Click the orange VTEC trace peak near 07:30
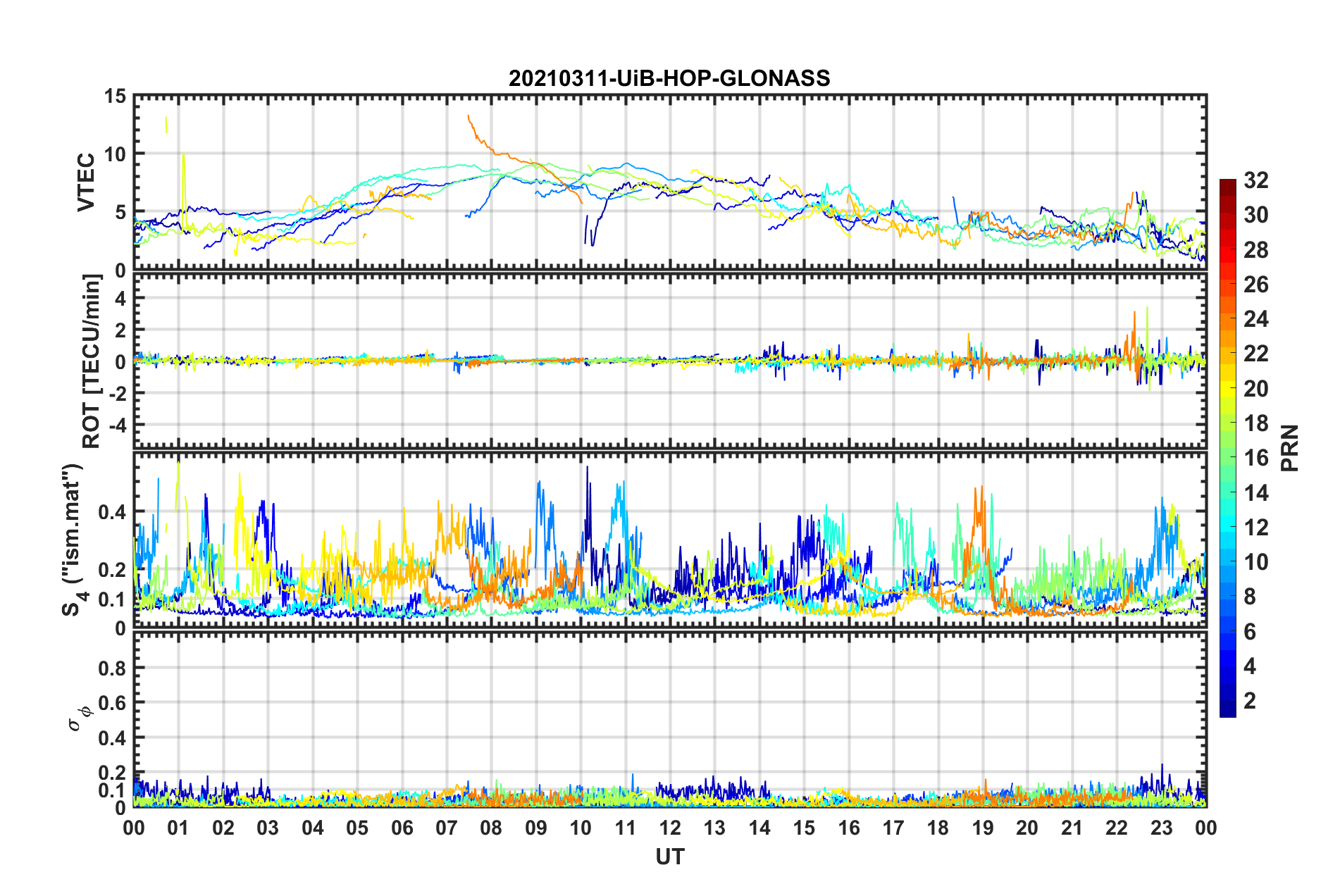This screenshot has height=896, width=1340. click(469, 117)
